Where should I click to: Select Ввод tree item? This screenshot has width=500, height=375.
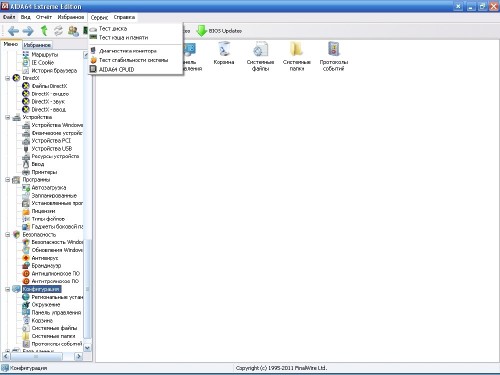pyautogui.click(x=38, y=164)
